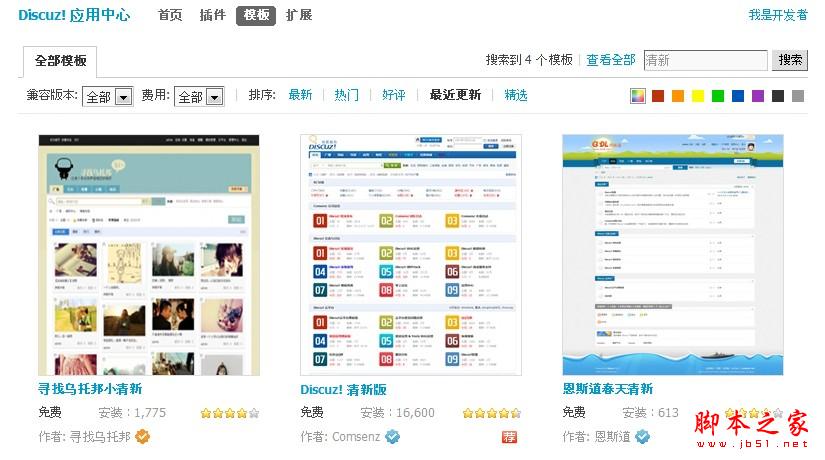Click the orange verified badge beside 寻找乌托邦
Screen dimensions: 825x460
[143, 436]
